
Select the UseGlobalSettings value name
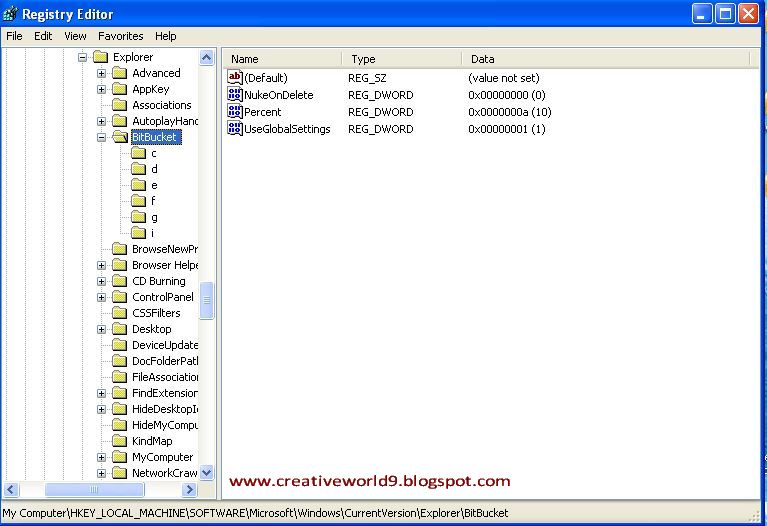(x=288, y=129)
